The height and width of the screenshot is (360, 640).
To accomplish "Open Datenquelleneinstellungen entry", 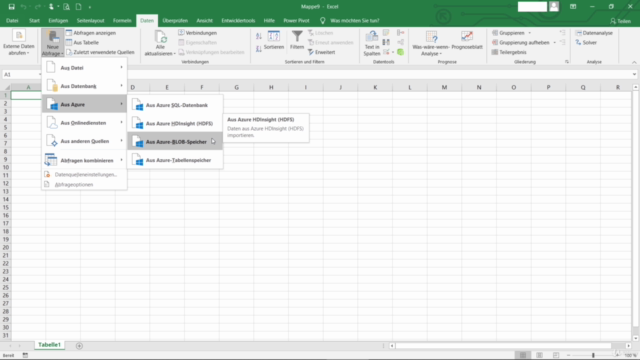I will [x=84, y=175].
